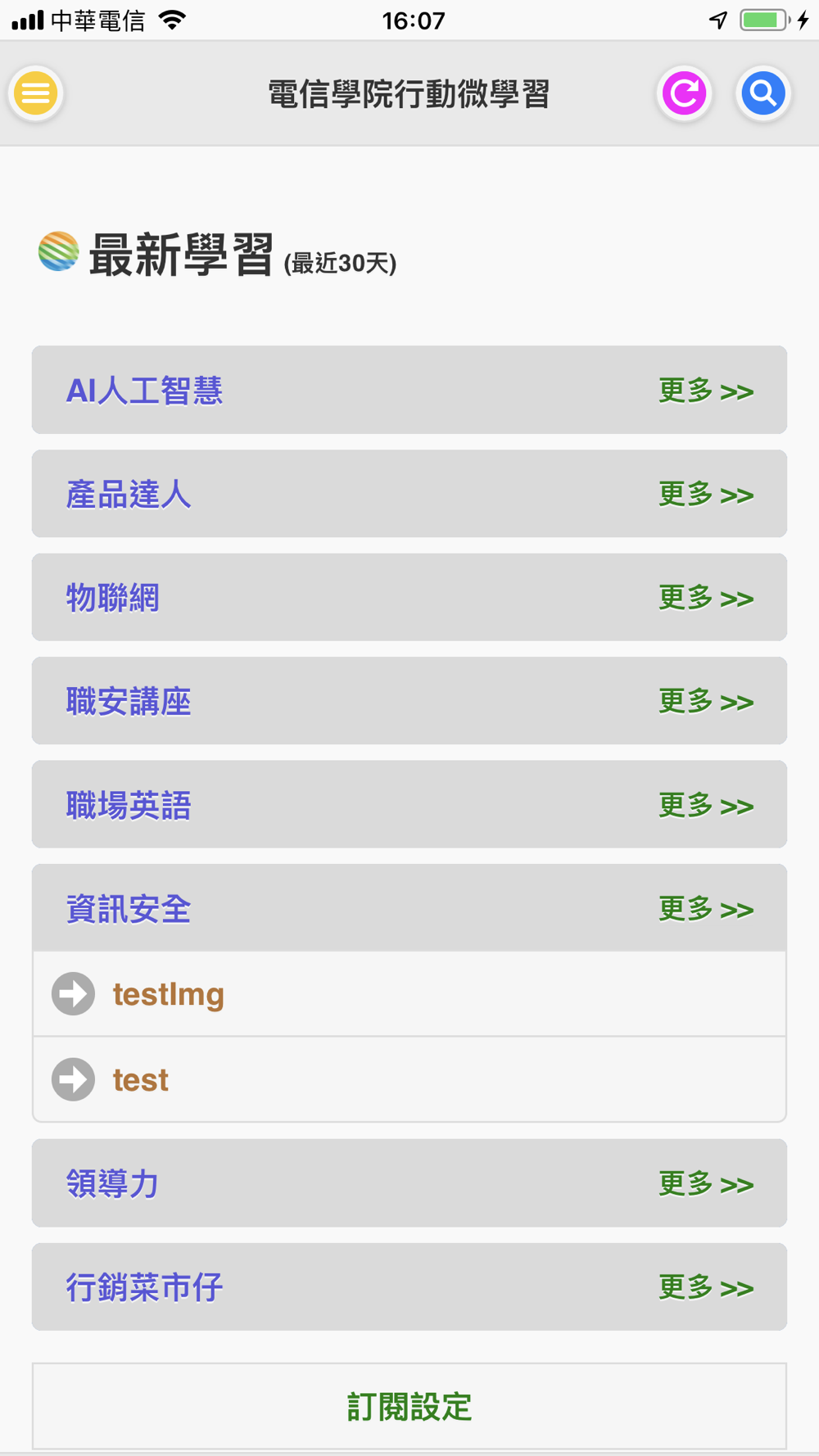Tap the magenta refresh icon
819x1456 pixels.
point(684,93)
